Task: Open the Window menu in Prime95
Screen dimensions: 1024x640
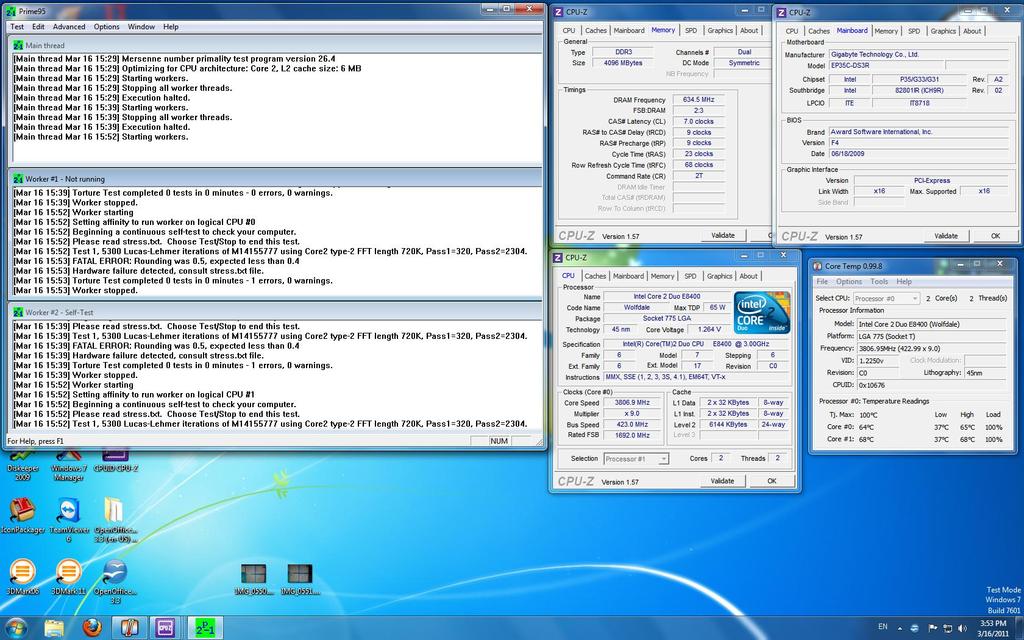Action: (141, 27)
